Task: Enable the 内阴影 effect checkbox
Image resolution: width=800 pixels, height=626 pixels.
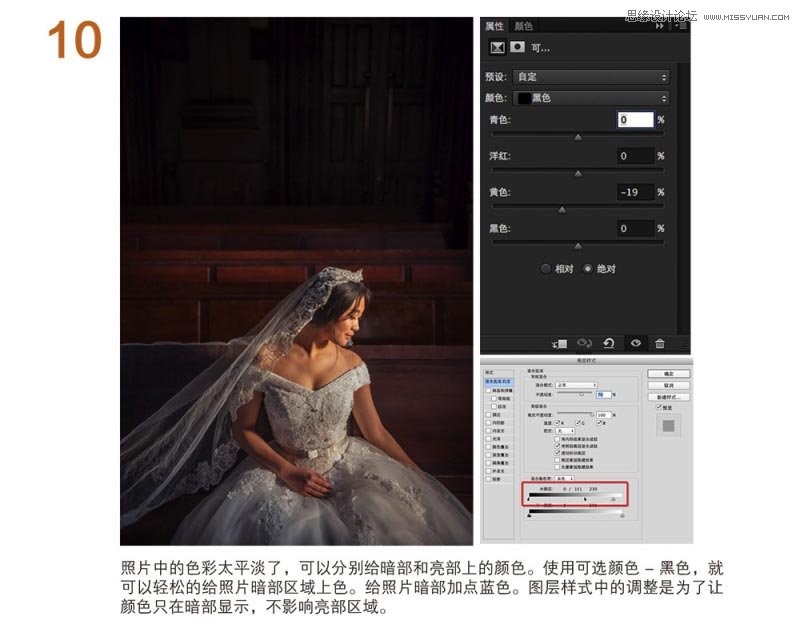Action: pos(488,422)
